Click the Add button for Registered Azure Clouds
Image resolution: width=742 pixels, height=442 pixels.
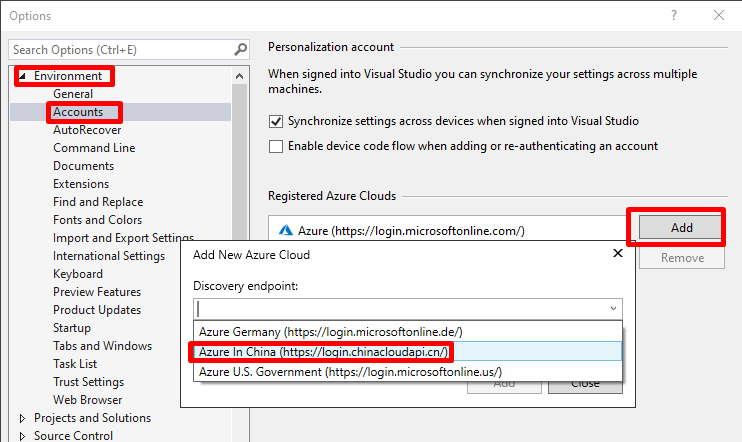[x=681, y=228]
